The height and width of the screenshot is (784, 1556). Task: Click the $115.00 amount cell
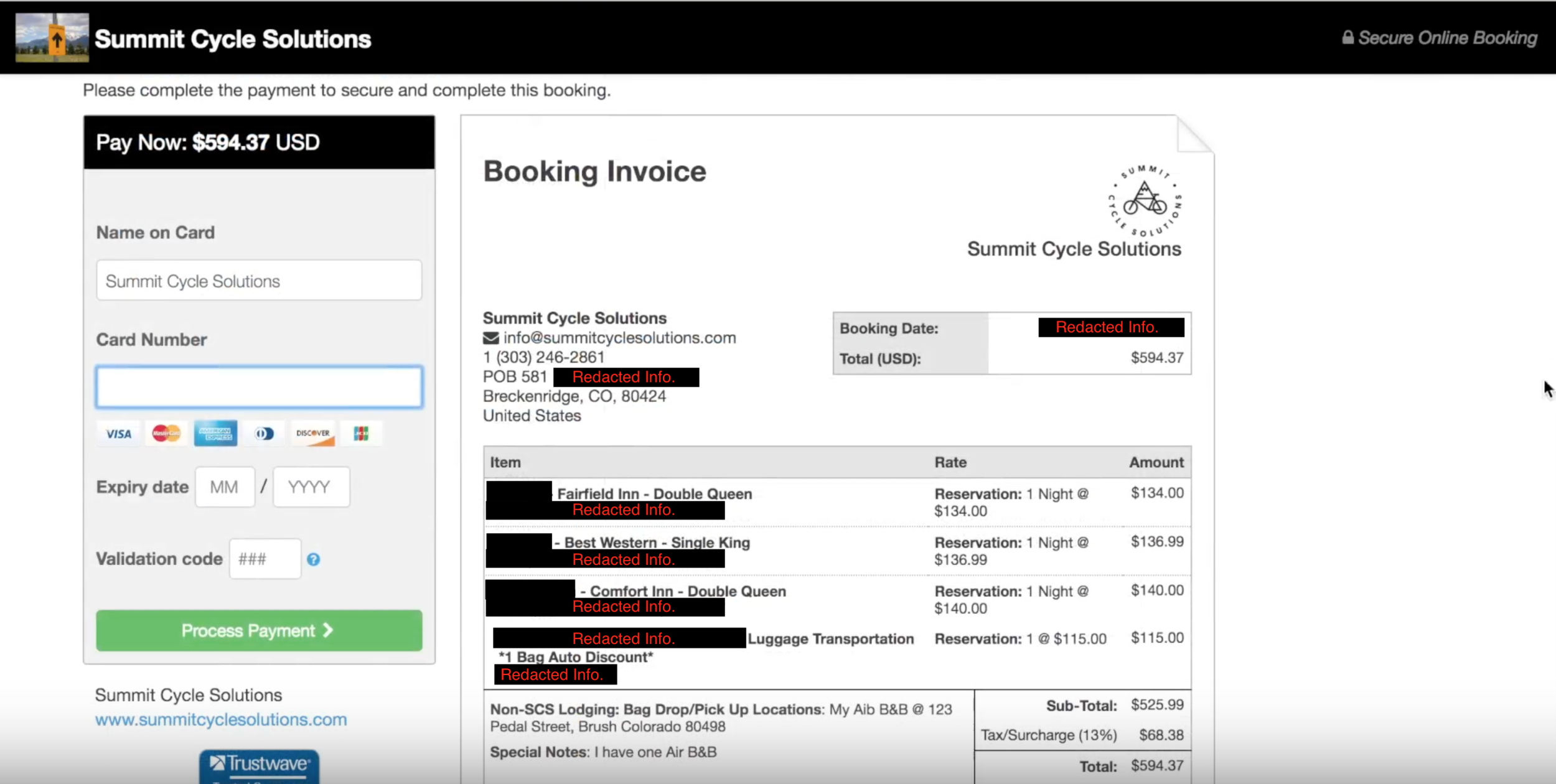click(1157, 638)
